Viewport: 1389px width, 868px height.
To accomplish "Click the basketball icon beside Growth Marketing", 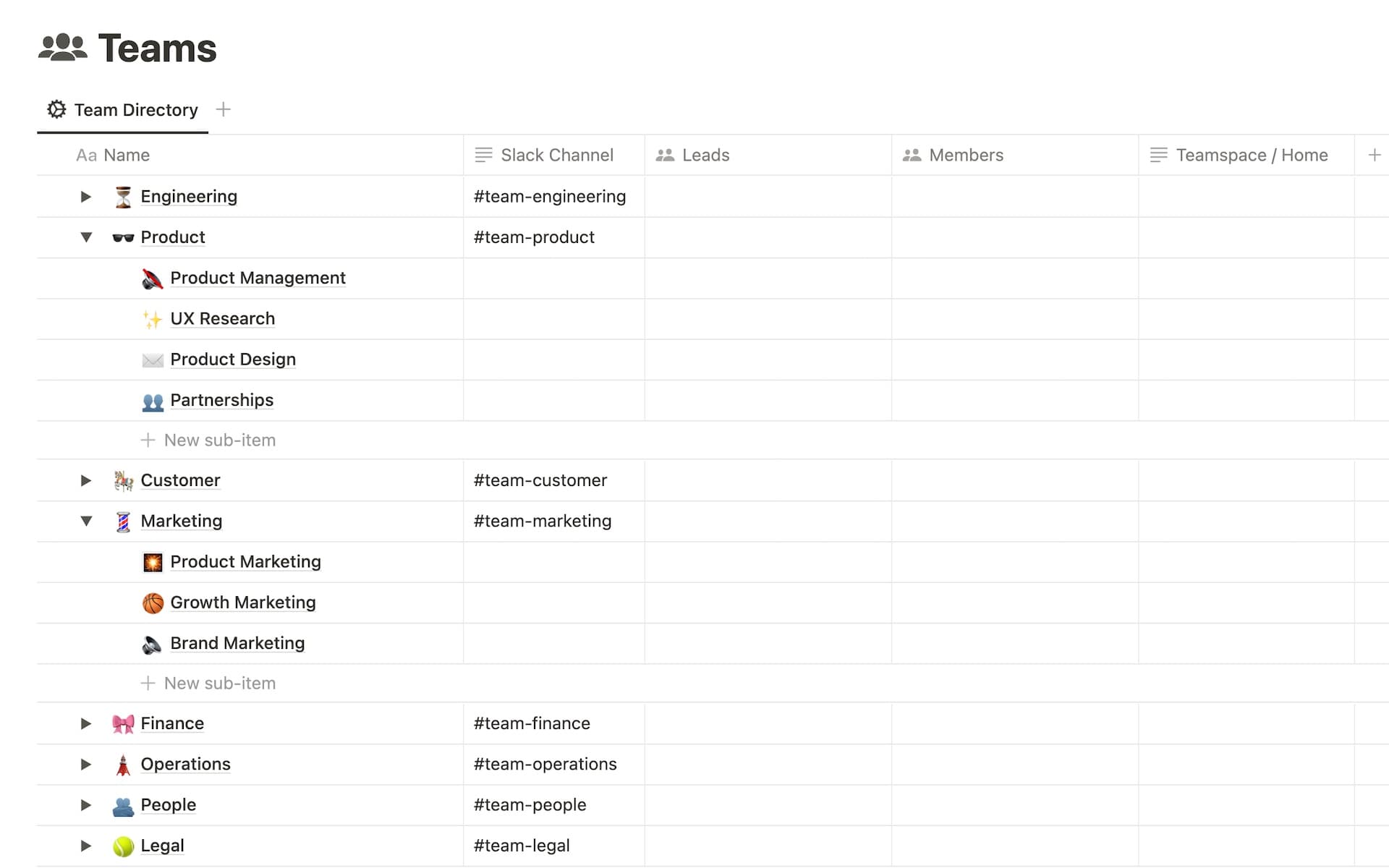I will 152,603.
